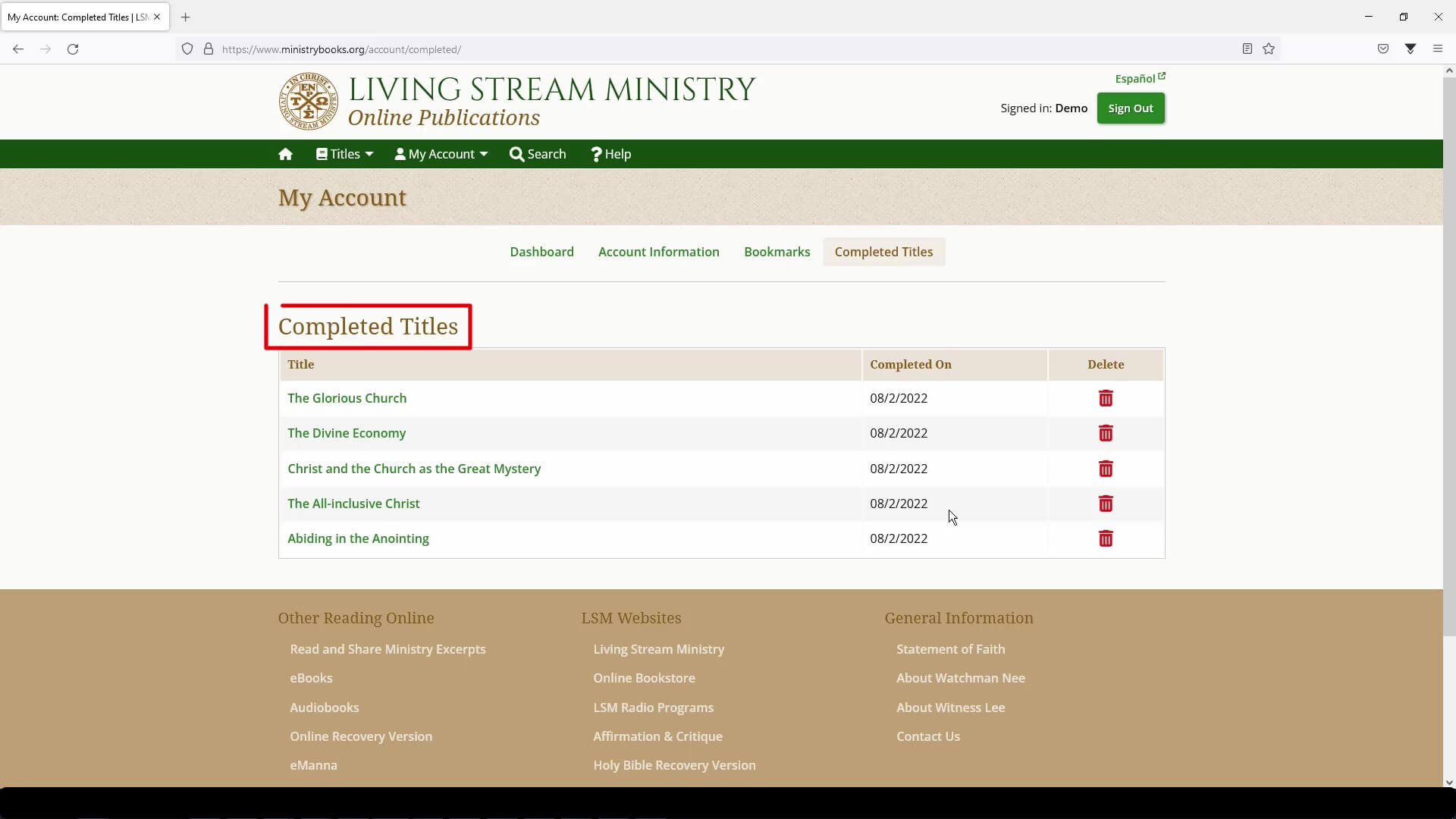
Task: Open Read and Share Ministry Excerpts link
Action: [x=388, y=649]
